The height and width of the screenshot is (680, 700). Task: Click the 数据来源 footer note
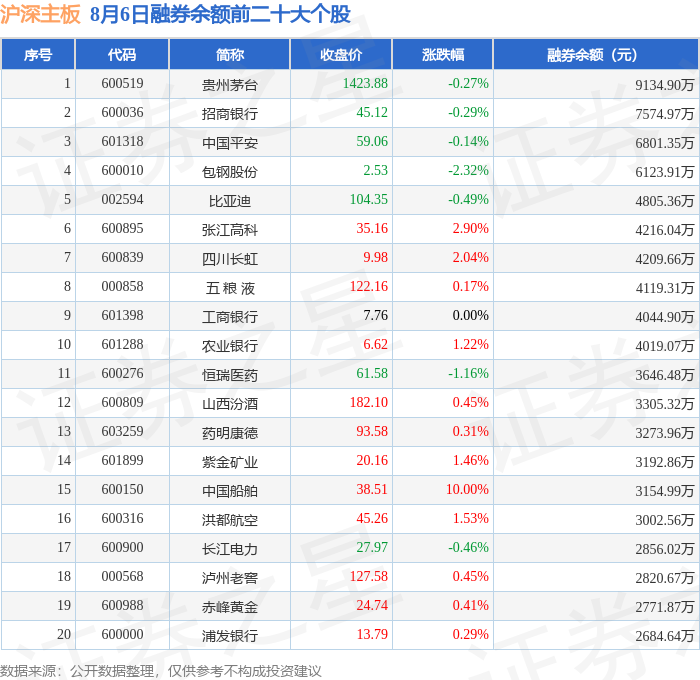point(161,671)
